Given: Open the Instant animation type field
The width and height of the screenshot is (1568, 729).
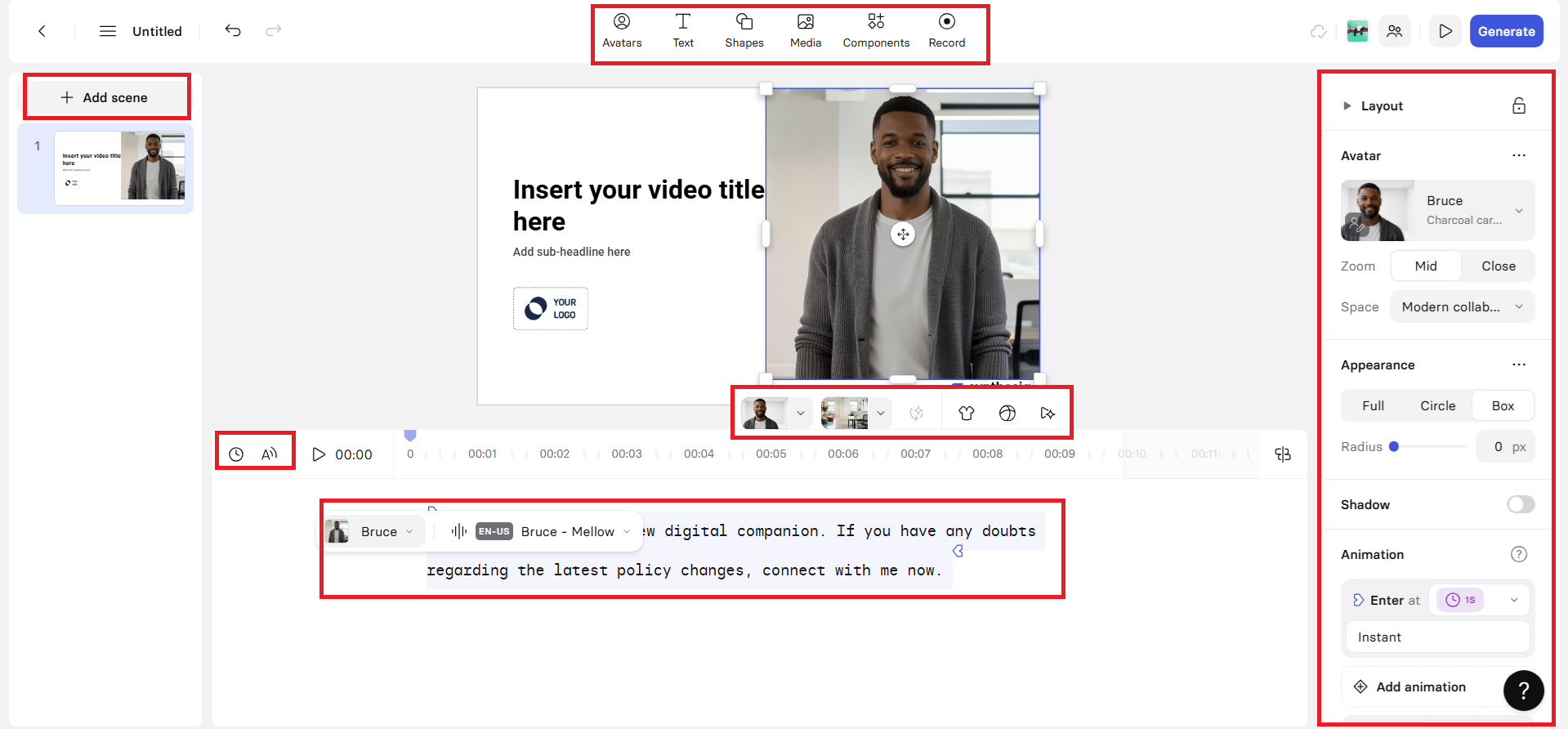Looking at the screenshot, I should (1438, 637).
